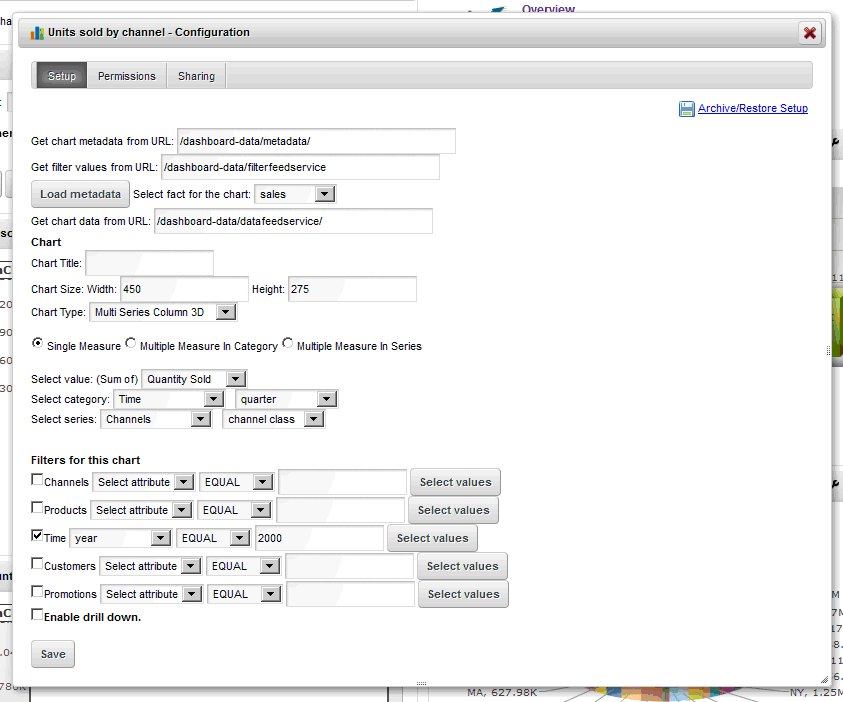Click the Save button
The height and width of the screenshot is (702, 843).
point(53,654)
